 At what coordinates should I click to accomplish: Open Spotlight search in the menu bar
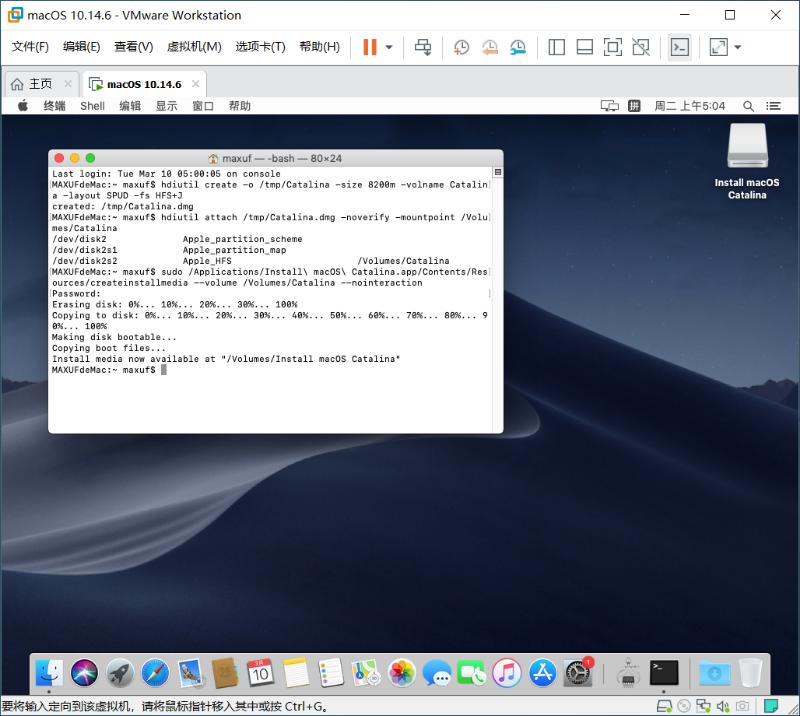coord(748,105)
